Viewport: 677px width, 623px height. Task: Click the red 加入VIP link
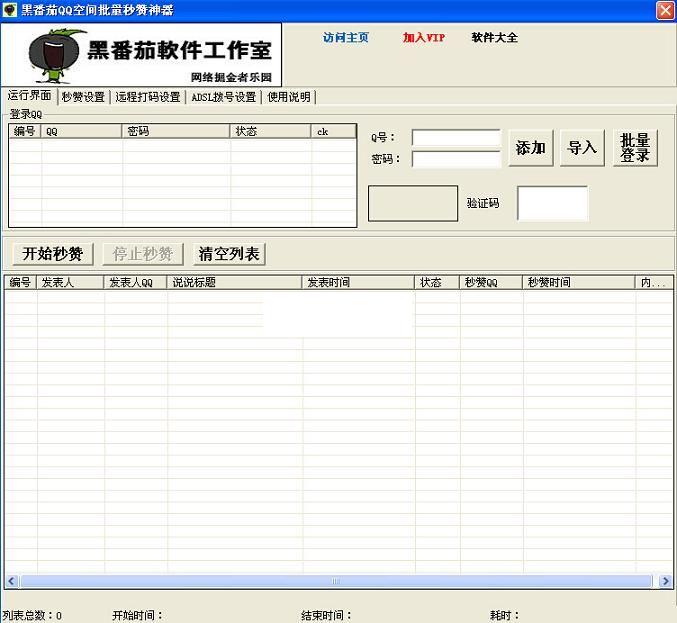[x=424, y=38]
